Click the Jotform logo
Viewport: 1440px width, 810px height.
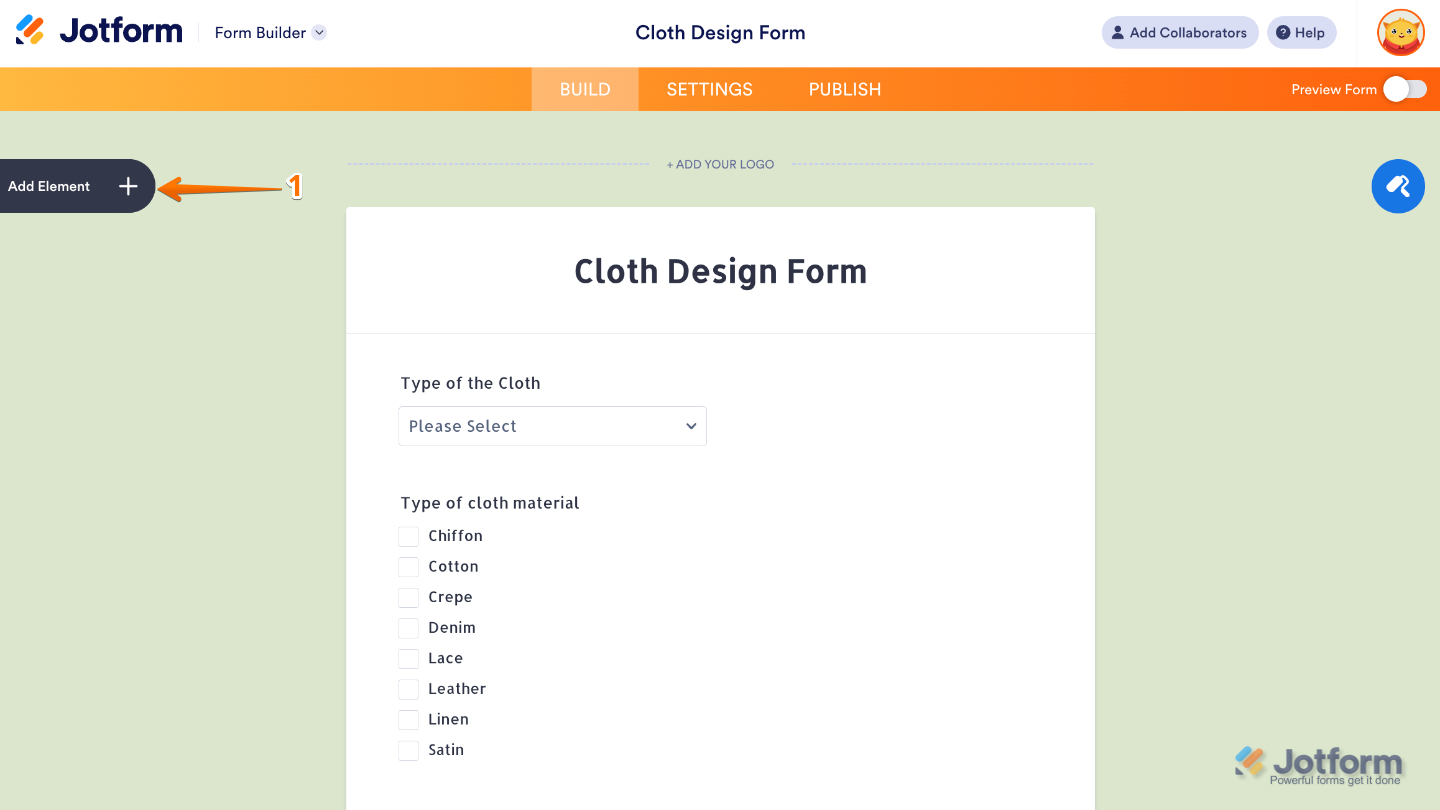(x=97, y=31)
